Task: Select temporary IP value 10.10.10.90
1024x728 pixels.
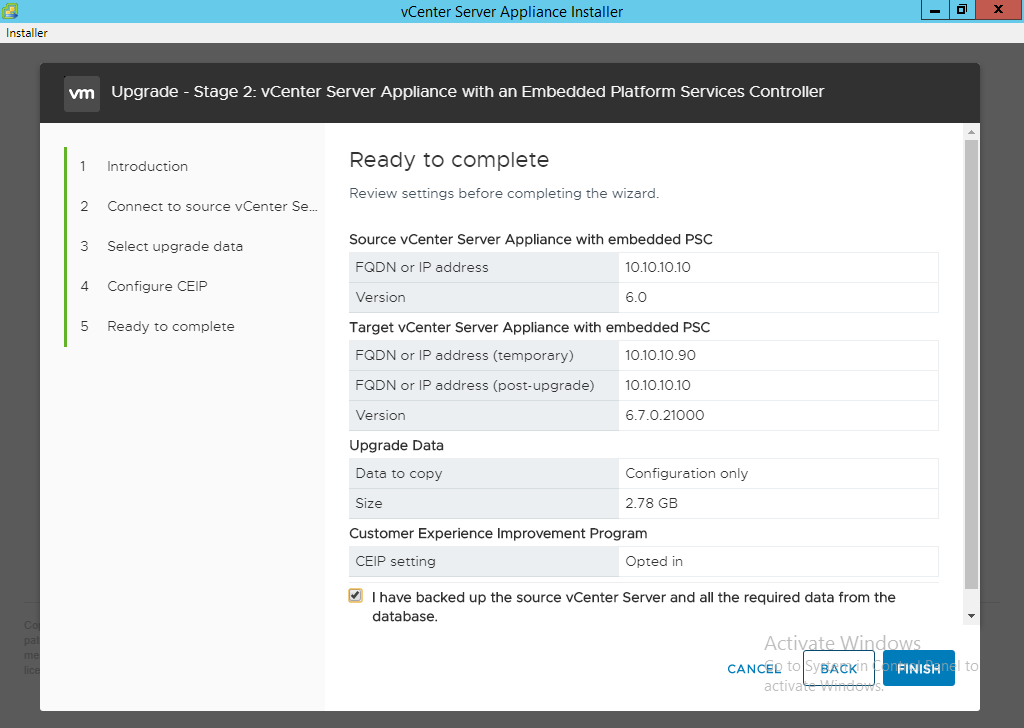Action: click(660, 355)
